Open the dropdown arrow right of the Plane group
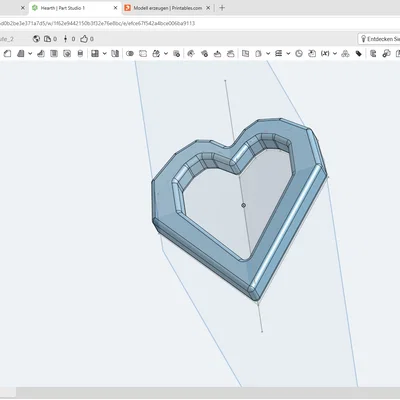This screenshot has width=400, height=400. 268,53
